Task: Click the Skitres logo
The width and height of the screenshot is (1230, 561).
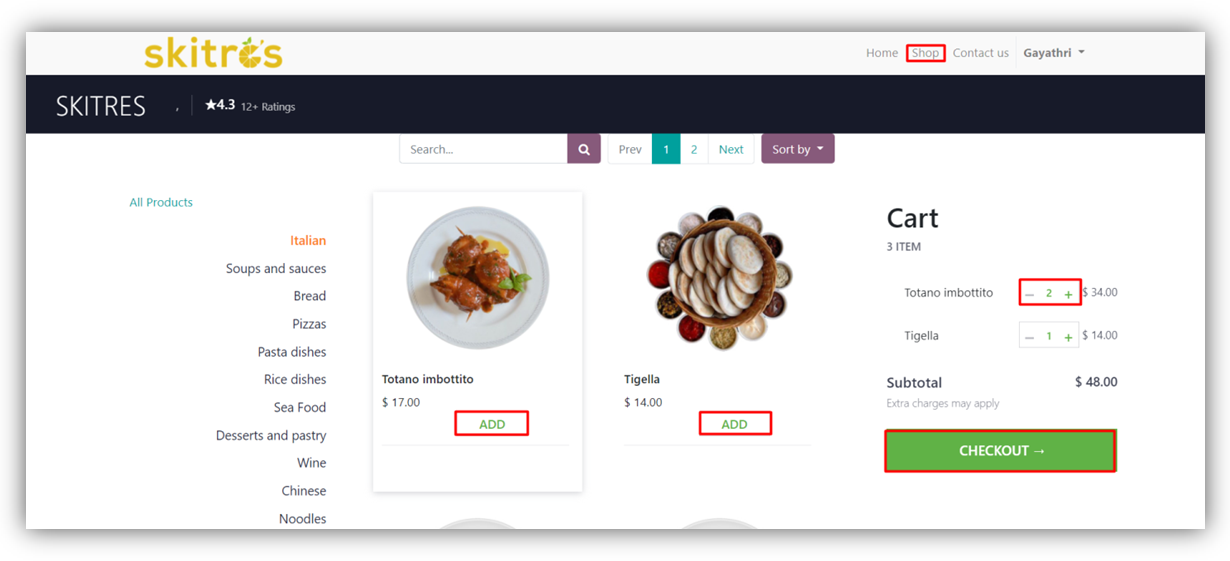Action: coord(213,53)
